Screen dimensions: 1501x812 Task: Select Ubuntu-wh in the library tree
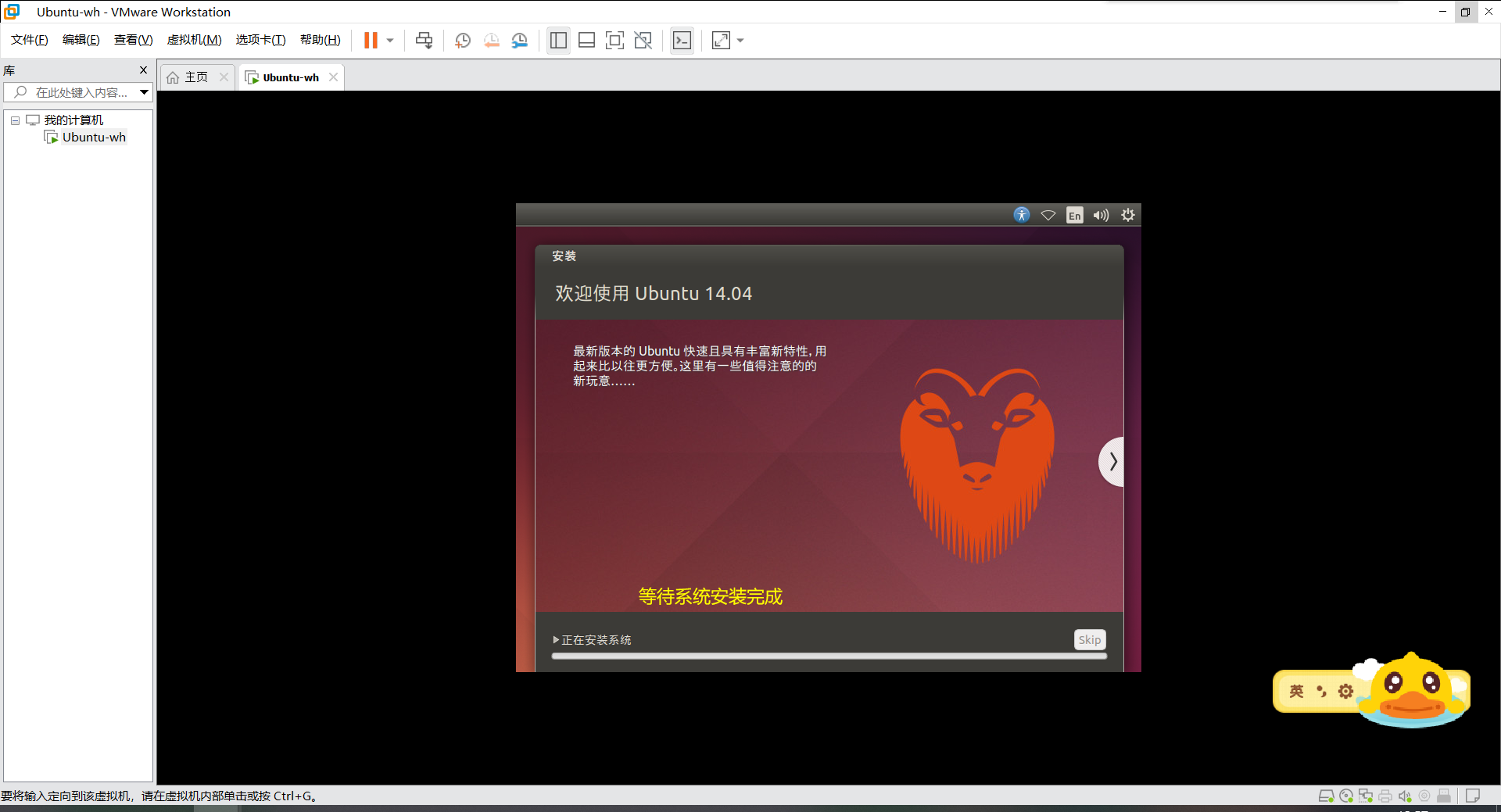[x=94, y=138]
